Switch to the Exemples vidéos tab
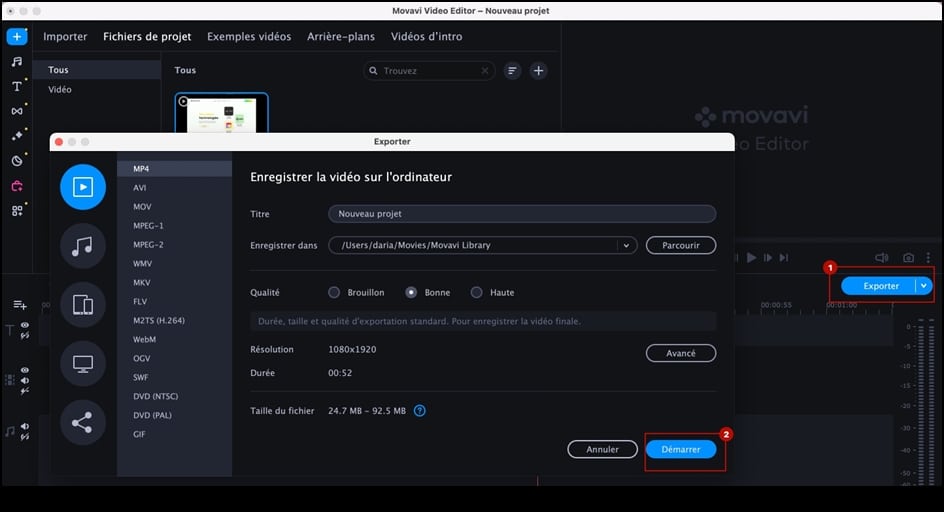 pyautogui.click(x=249, y=37)
